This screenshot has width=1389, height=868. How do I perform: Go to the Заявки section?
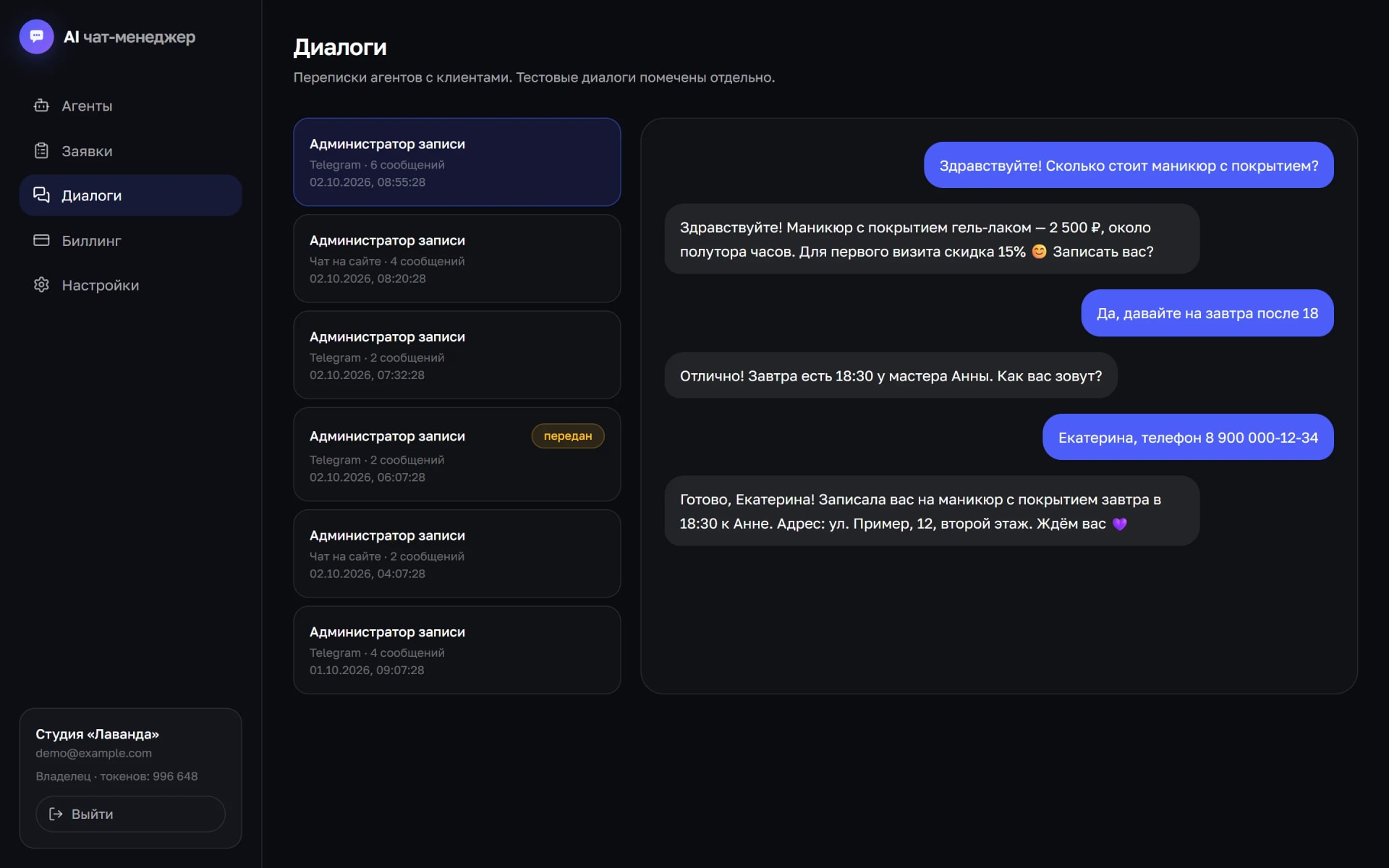[130, 150]
